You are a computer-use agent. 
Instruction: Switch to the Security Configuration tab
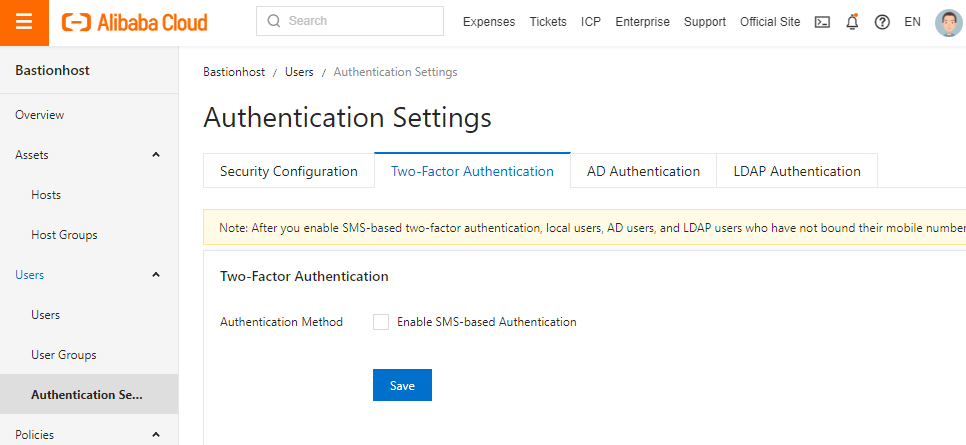click(x=288, y=171)
